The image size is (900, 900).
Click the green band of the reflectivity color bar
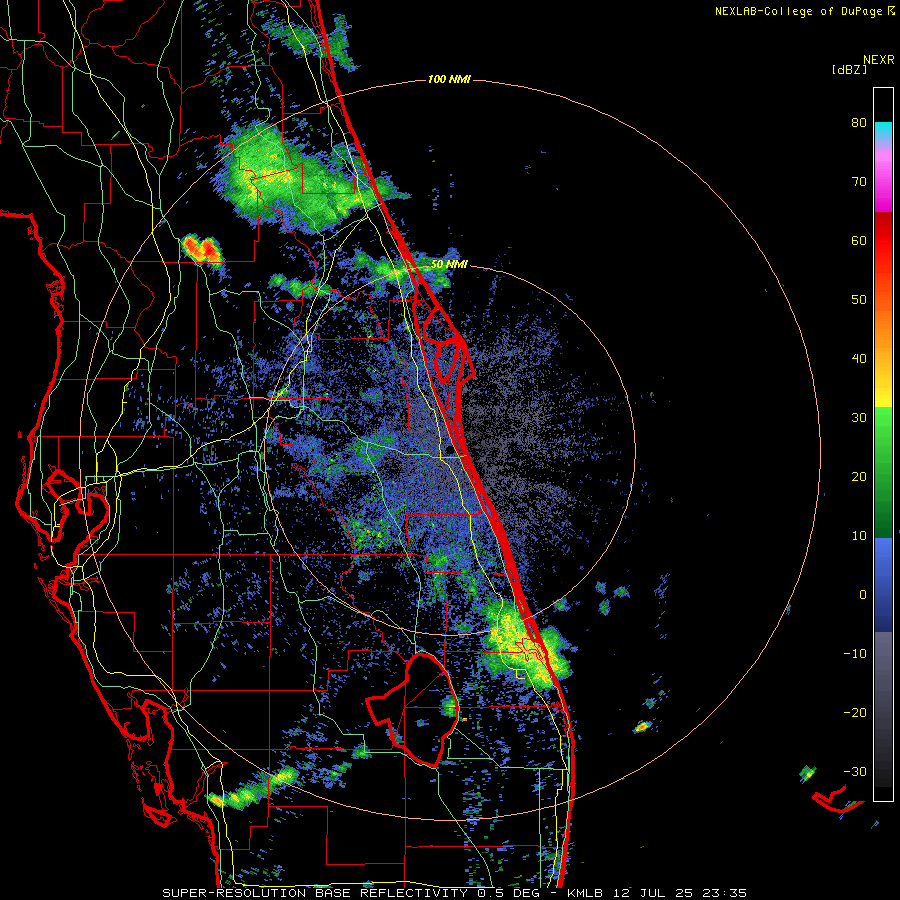(x=883, y=472)
